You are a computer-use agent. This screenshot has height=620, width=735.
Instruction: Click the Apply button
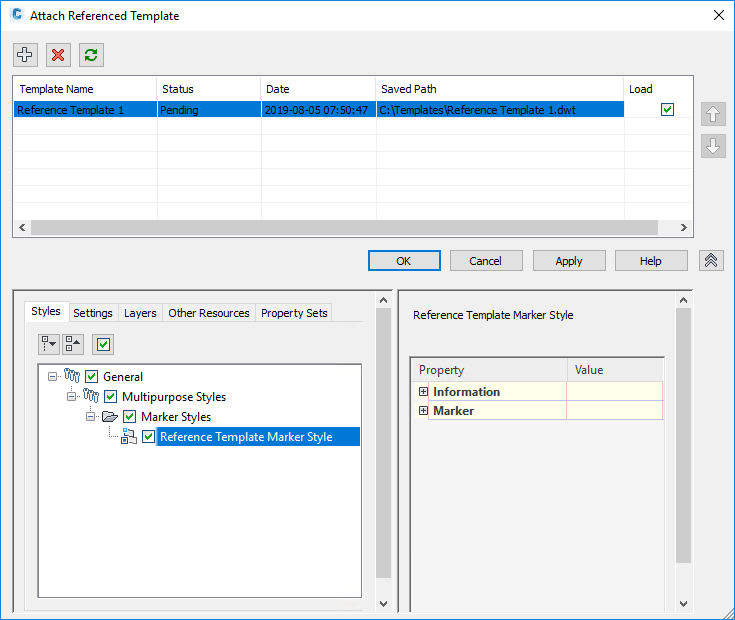coord(569,261)
